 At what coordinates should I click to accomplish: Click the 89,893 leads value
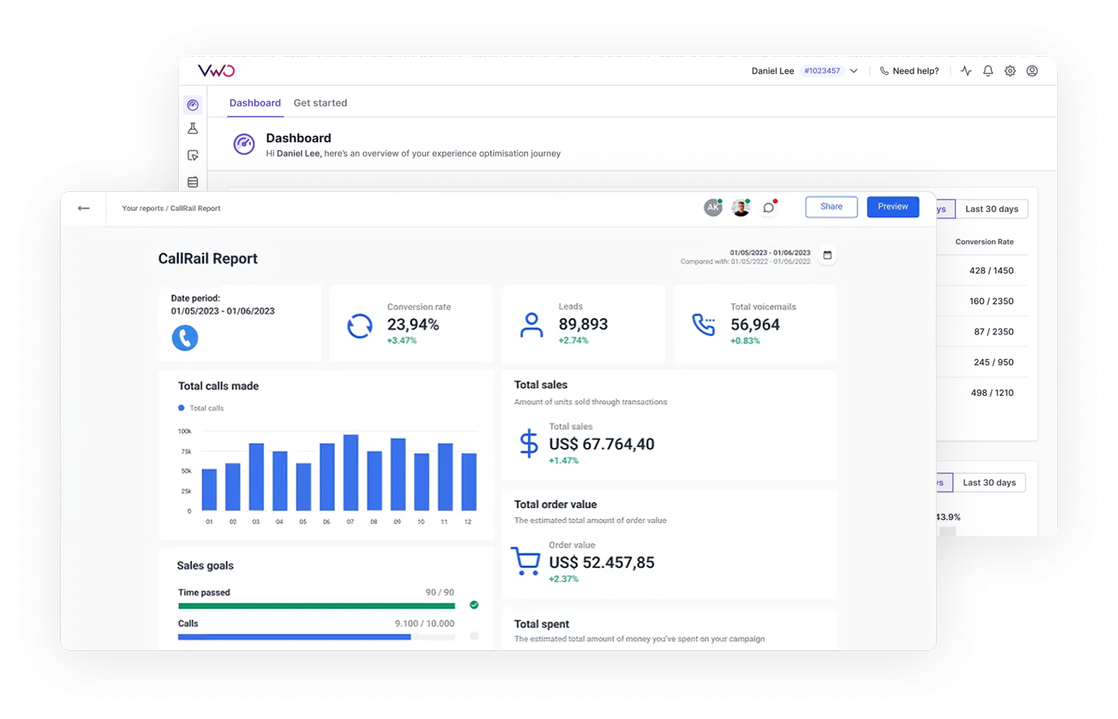pyautogui.click(x=583, y=324)
